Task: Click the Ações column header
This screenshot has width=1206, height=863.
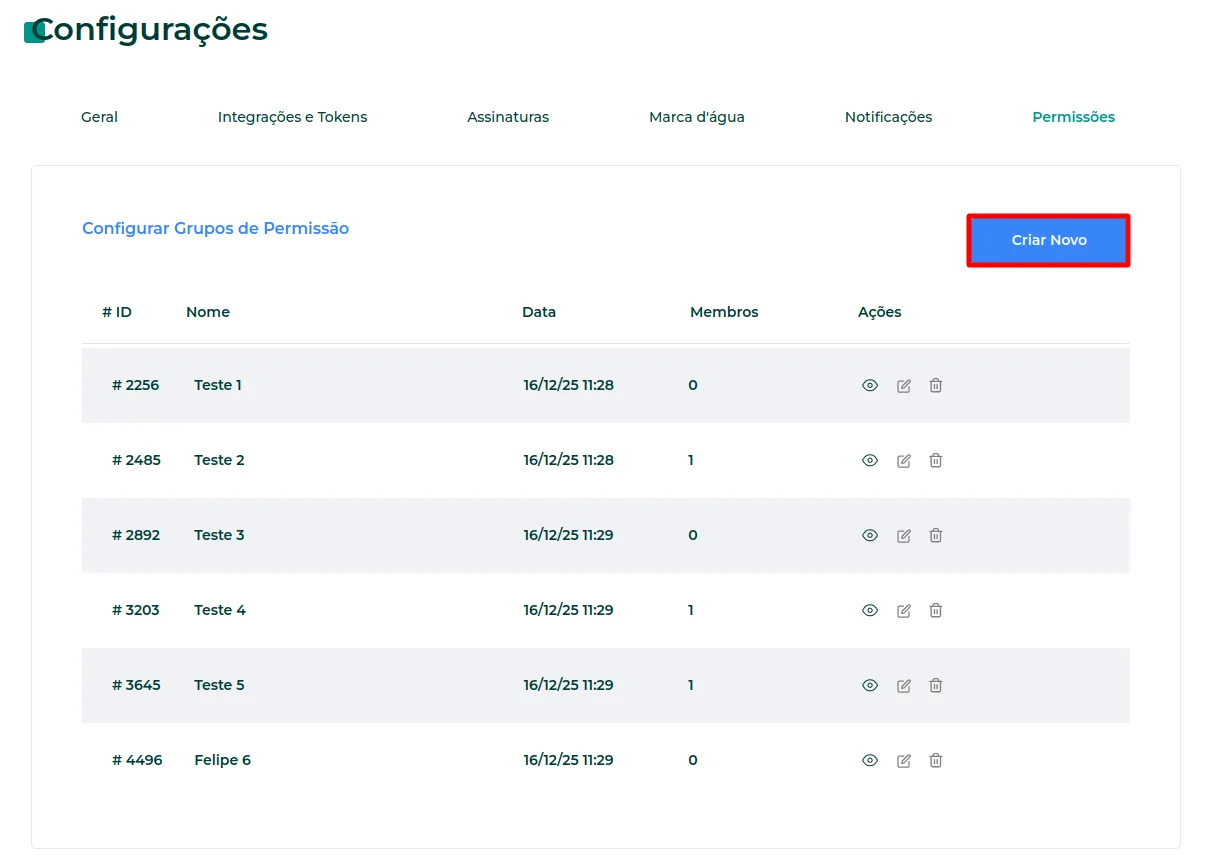Action: click(880, 312)
